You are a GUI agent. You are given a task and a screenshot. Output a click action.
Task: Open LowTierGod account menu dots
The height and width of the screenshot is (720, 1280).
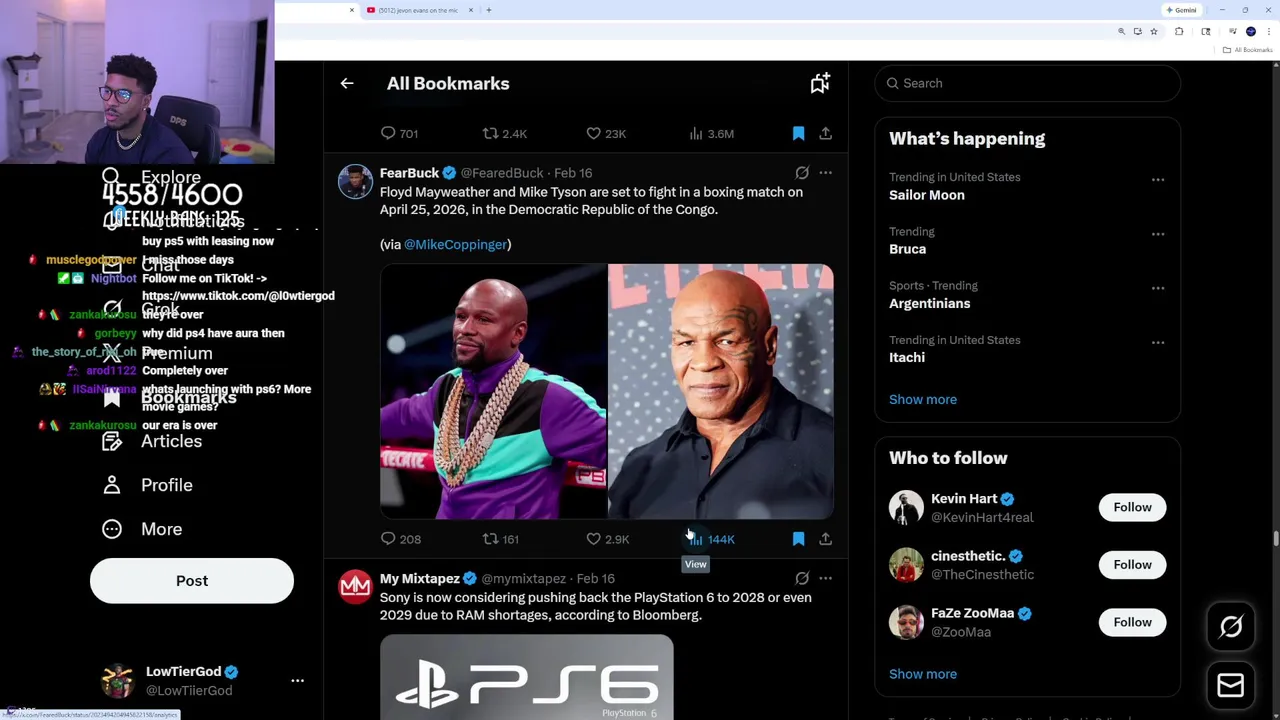point(297,681)
